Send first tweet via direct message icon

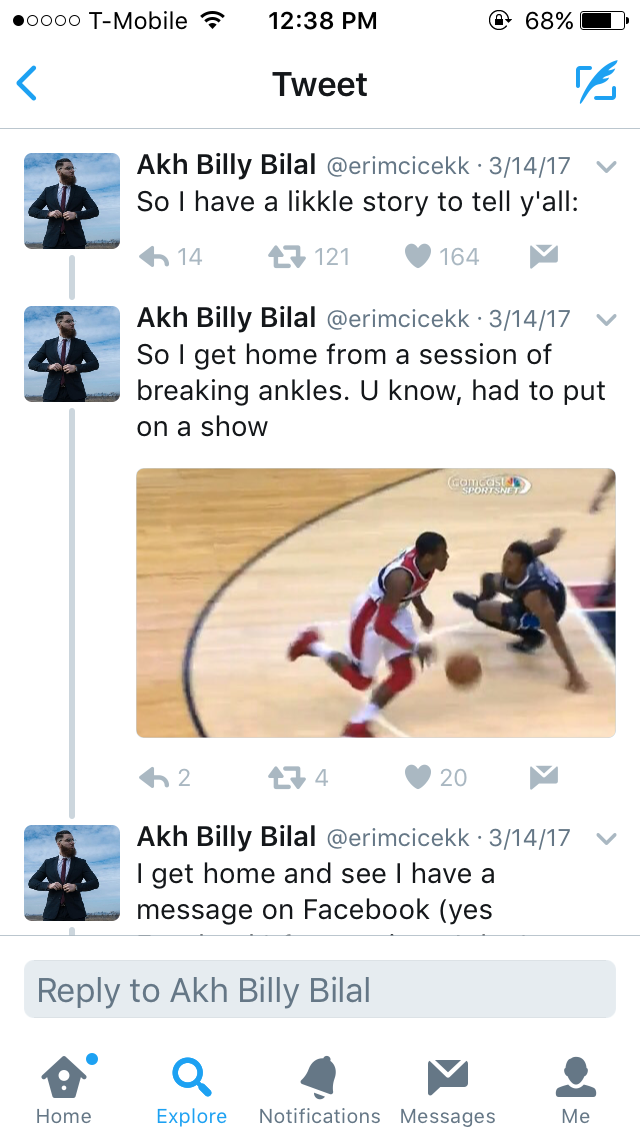pos(544,256)
